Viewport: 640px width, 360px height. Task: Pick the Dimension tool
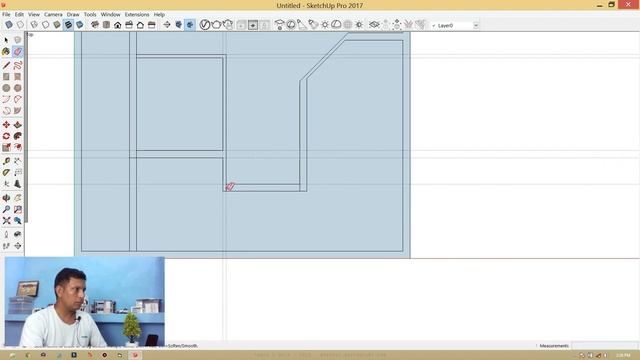[18, 161]
